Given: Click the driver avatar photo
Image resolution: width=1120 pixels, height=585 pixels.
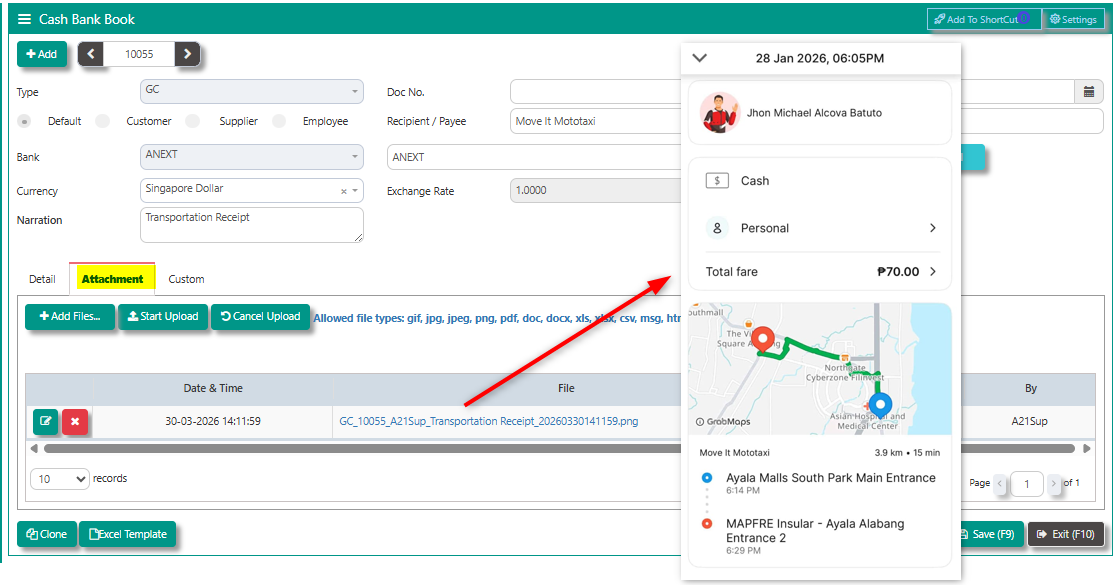Looking at the screenshot, I should [x=719, y=113].
